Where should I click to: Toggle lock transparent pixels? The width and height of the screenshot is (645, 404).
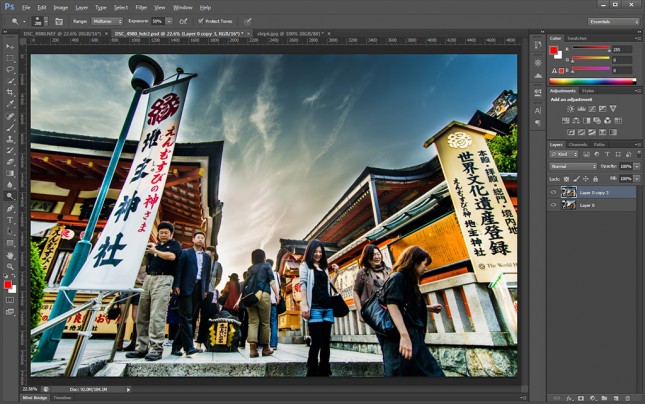(566, 179)
